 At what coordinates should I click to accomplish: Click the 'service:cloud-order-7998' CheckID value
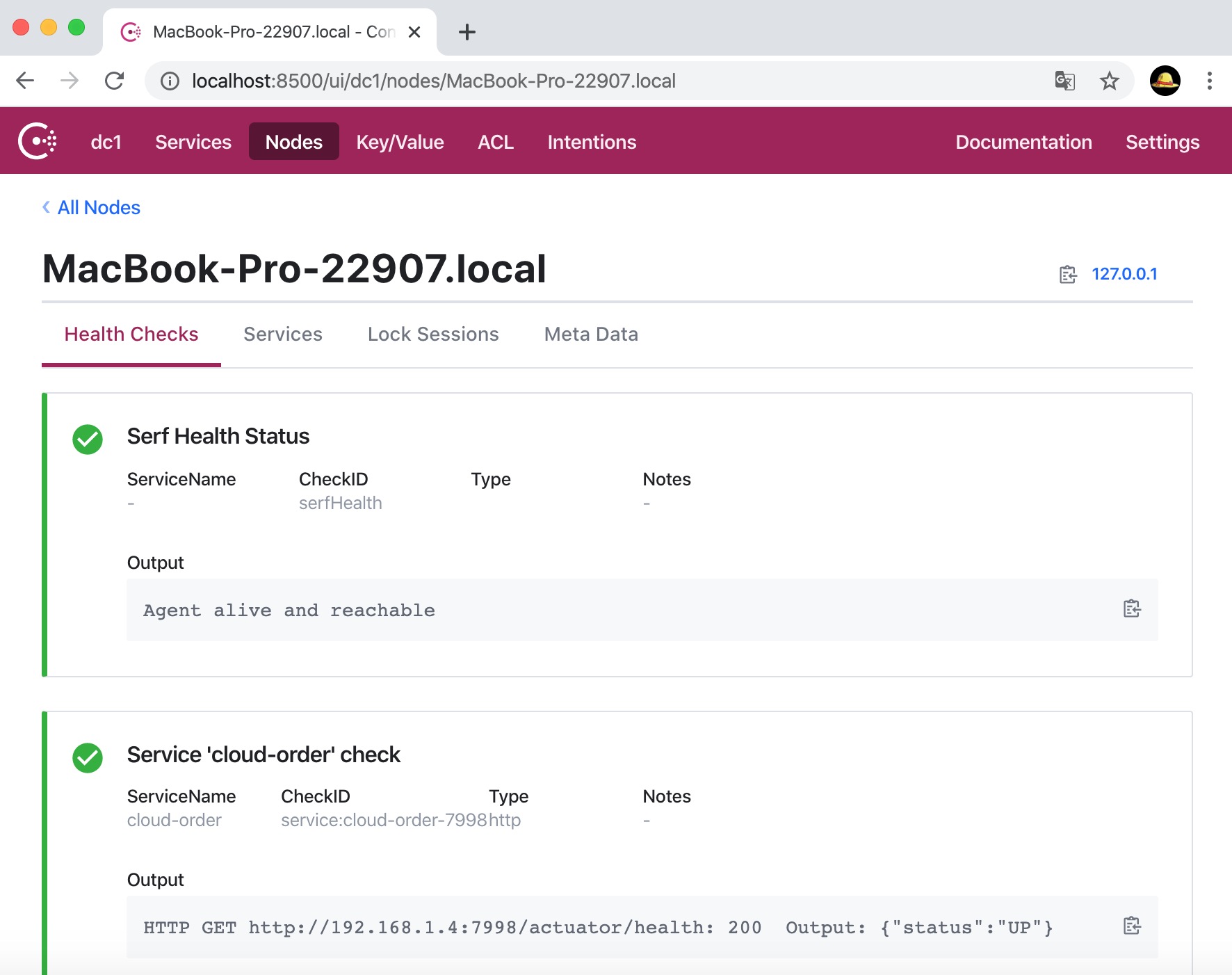(x=384, y=820)
